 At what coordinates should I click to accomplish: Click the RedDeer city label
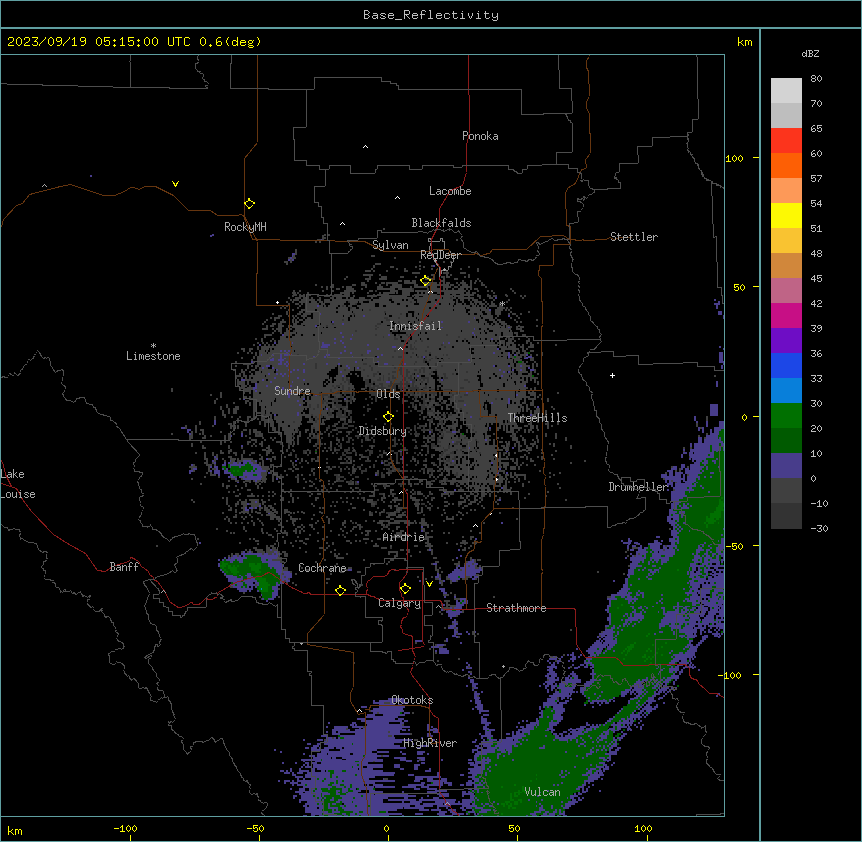coord(441,255)
